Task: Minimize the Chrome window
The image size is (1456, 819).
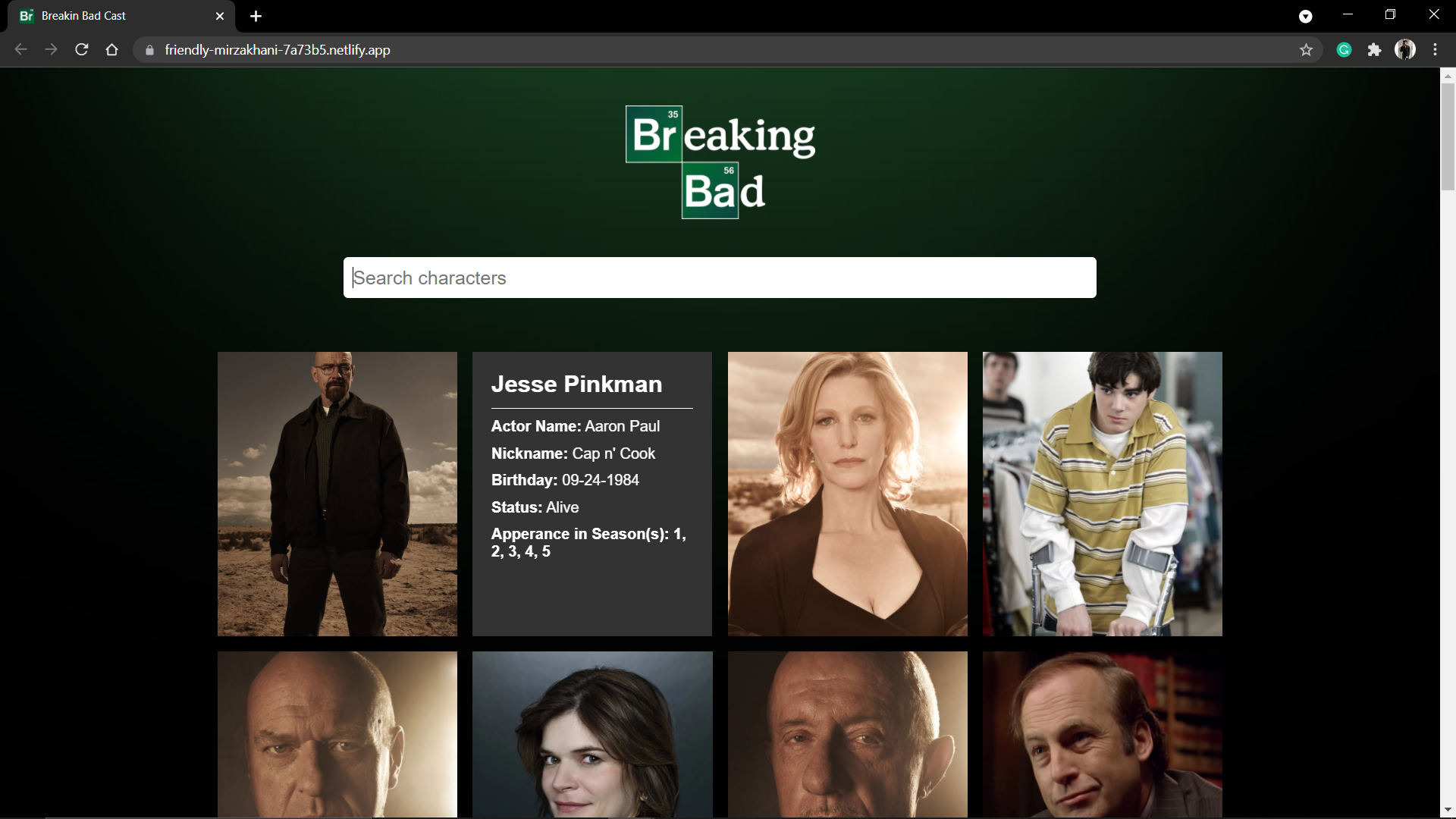Action: 1348,14
